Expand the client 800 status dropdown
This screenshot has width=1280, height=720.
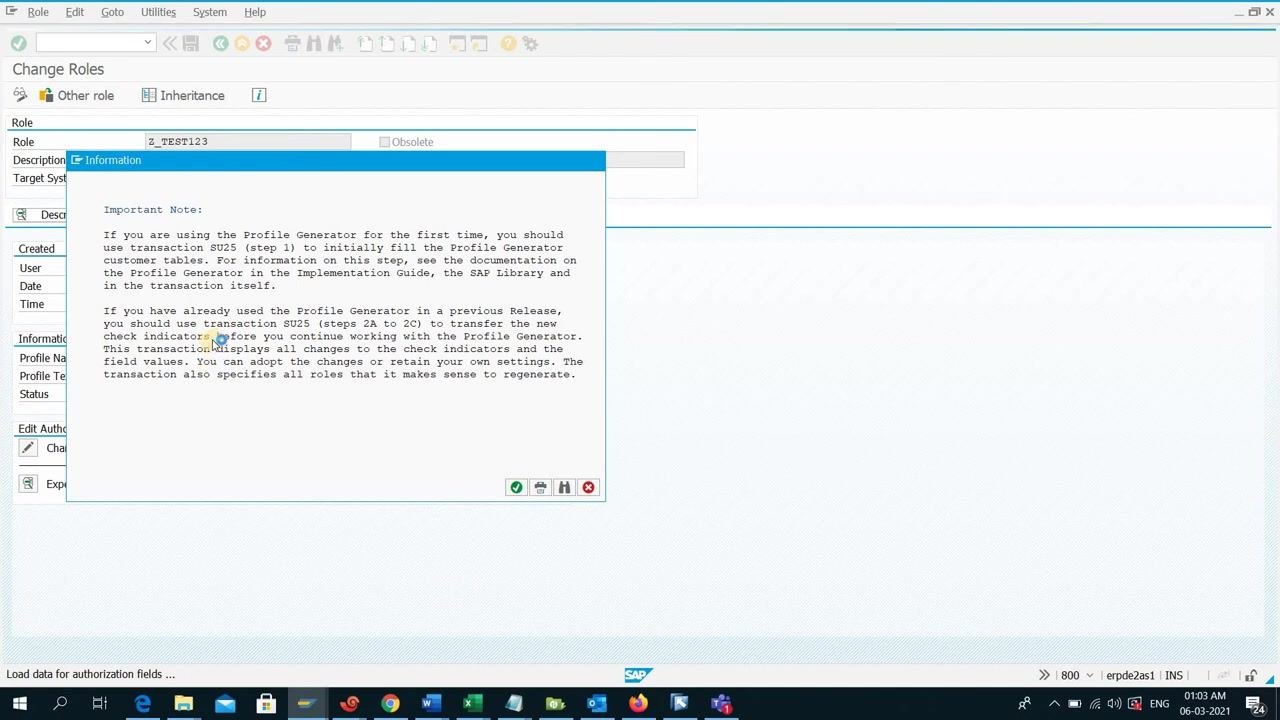[1090, 675]
